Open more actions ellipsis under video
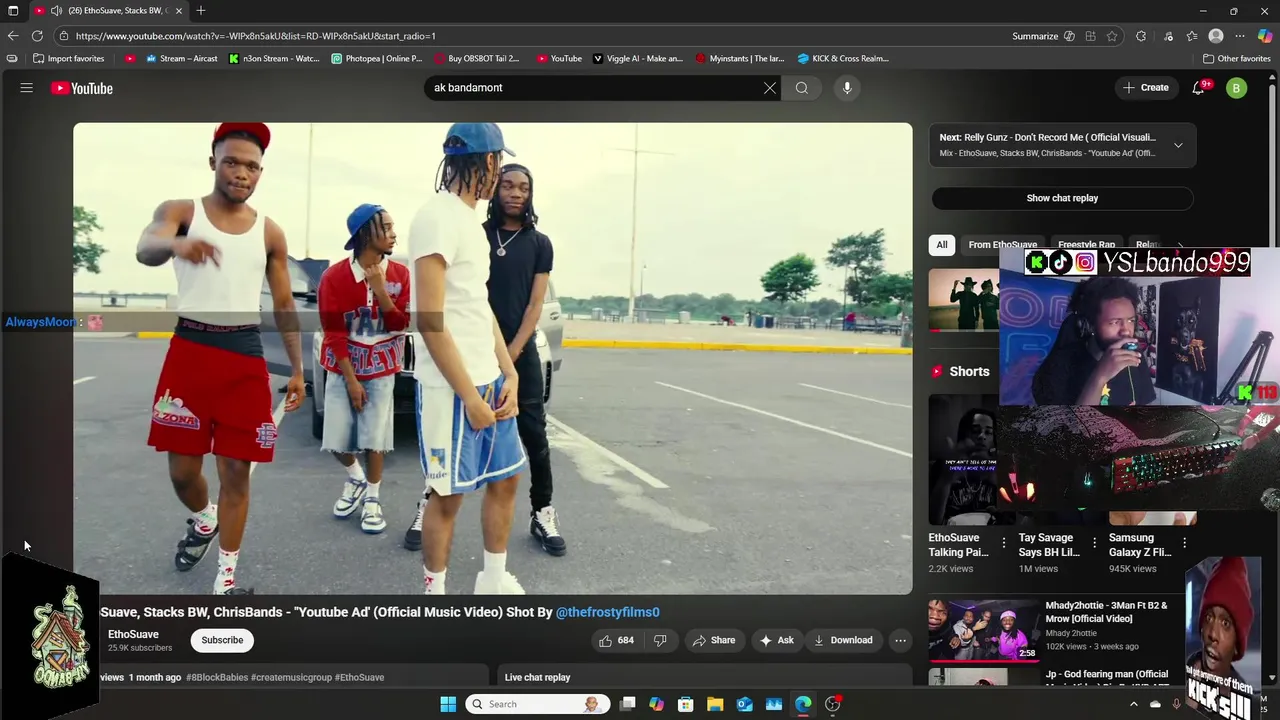 click(900, 640)
